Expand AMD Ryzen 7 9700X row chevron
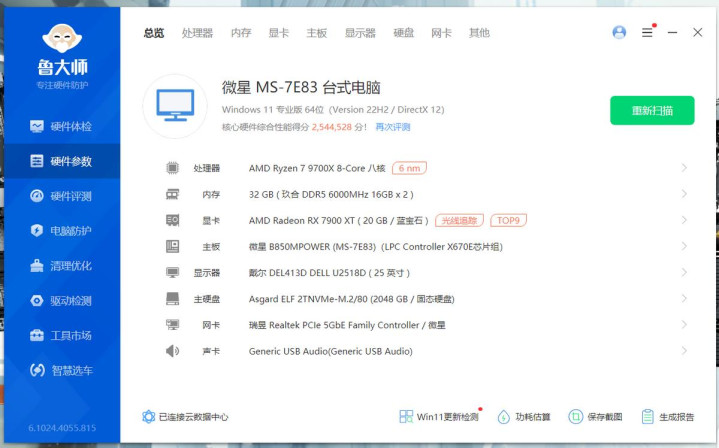The width and height of the screenshot is (719, 448). [684, 168]
